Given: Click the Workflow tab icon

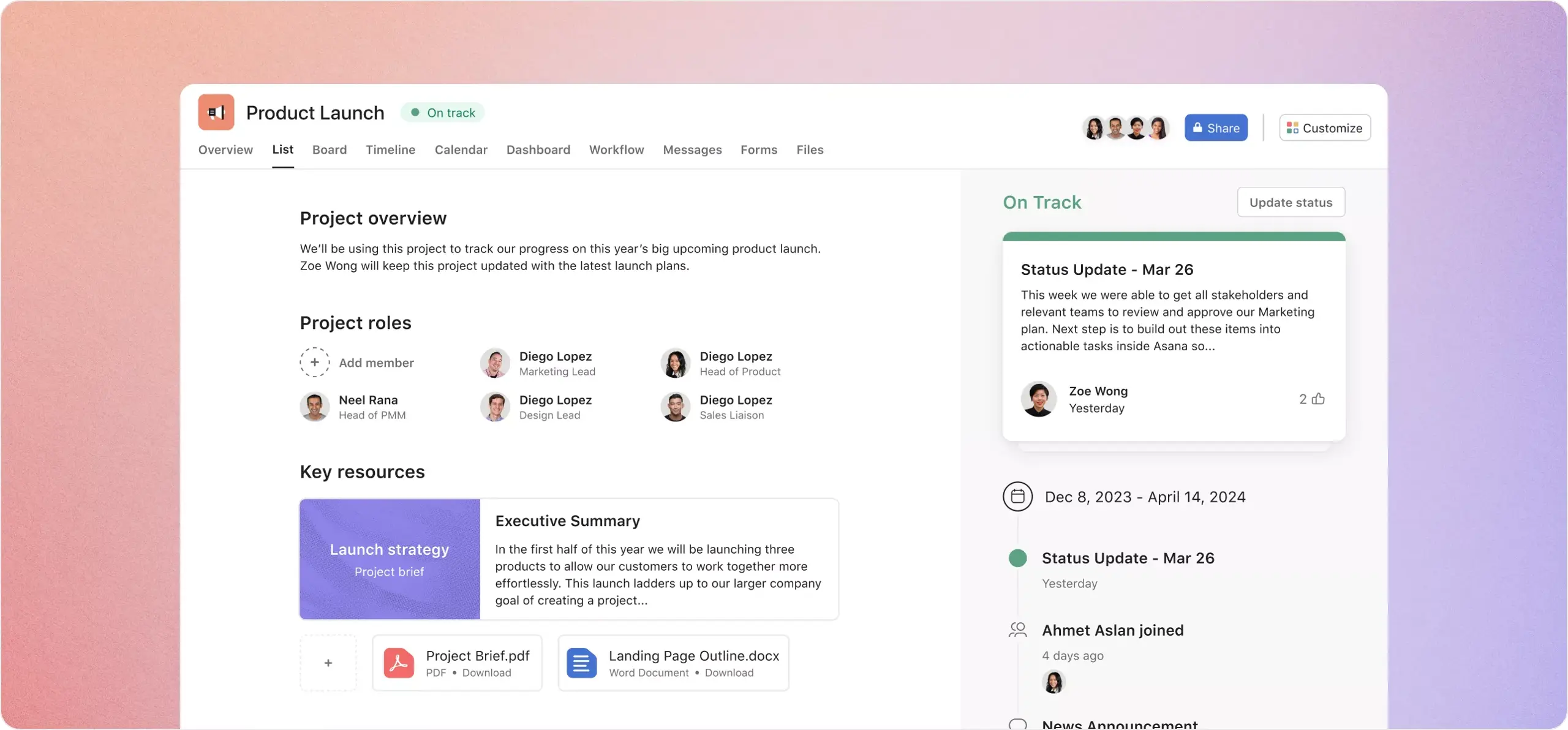Looking at the screenshot, I should coord(616,150).
